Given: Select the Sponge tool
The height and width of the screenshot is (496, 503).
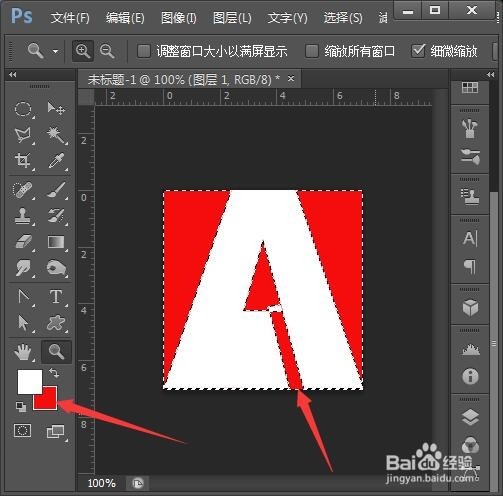Looking at the screenshot, I should 56,268.
